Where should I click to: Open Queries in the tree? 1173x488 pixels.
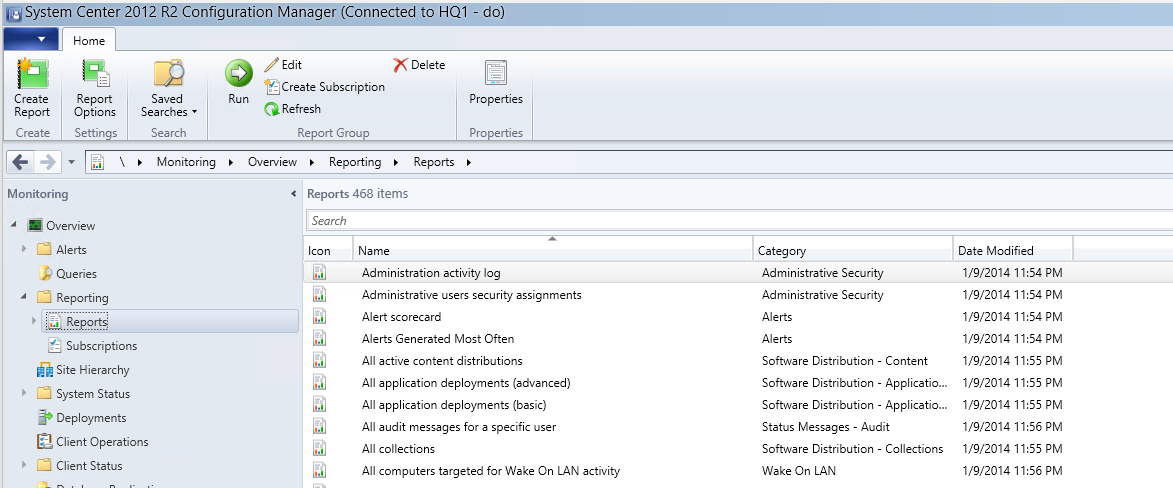[76, 274]
